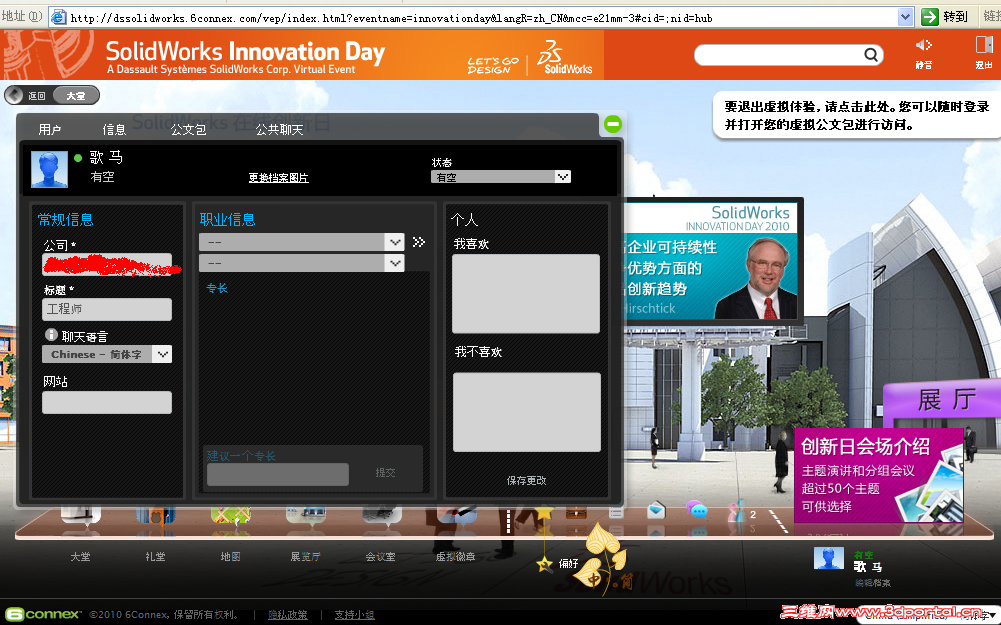1001x625 pixels.
Task: Click the 专长 heading text
Action: pyautogui.click(x=217, y=289)
